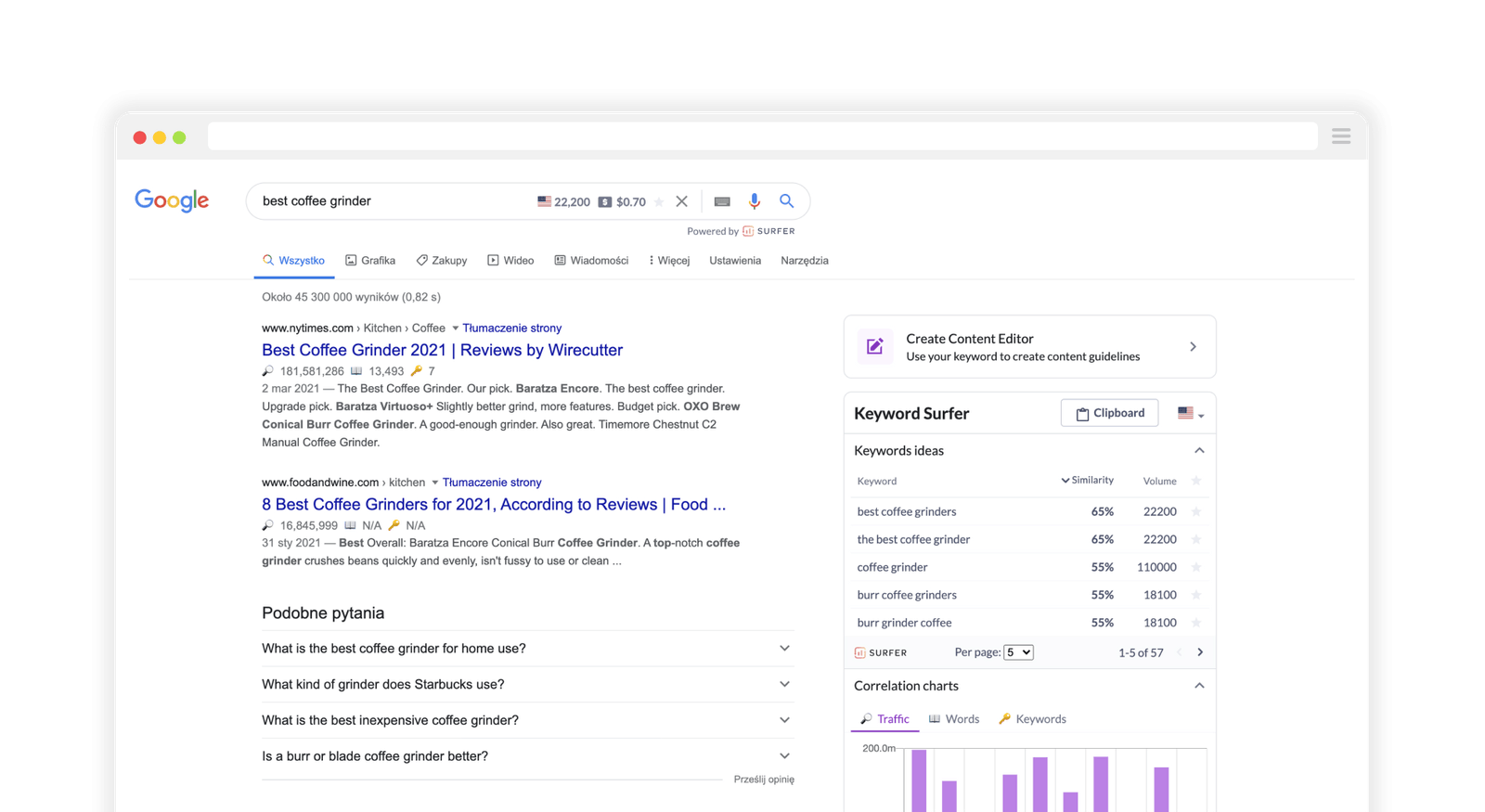This screenshot has width=1485, height=812.
Task: Click keyword key icon on nytimes result
Action: [x=417, y=371]
